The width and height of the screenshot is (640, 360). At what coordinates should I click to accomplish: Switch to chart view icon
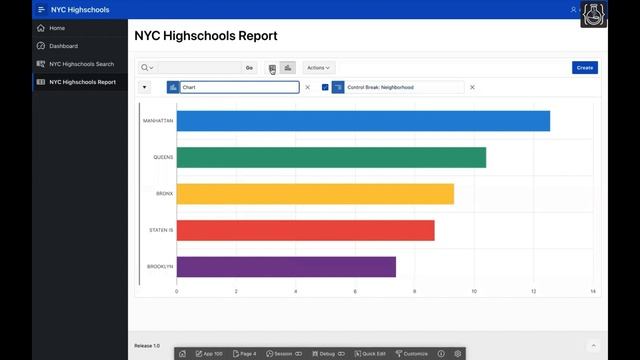pyautogui.click(x=288, y=68)
